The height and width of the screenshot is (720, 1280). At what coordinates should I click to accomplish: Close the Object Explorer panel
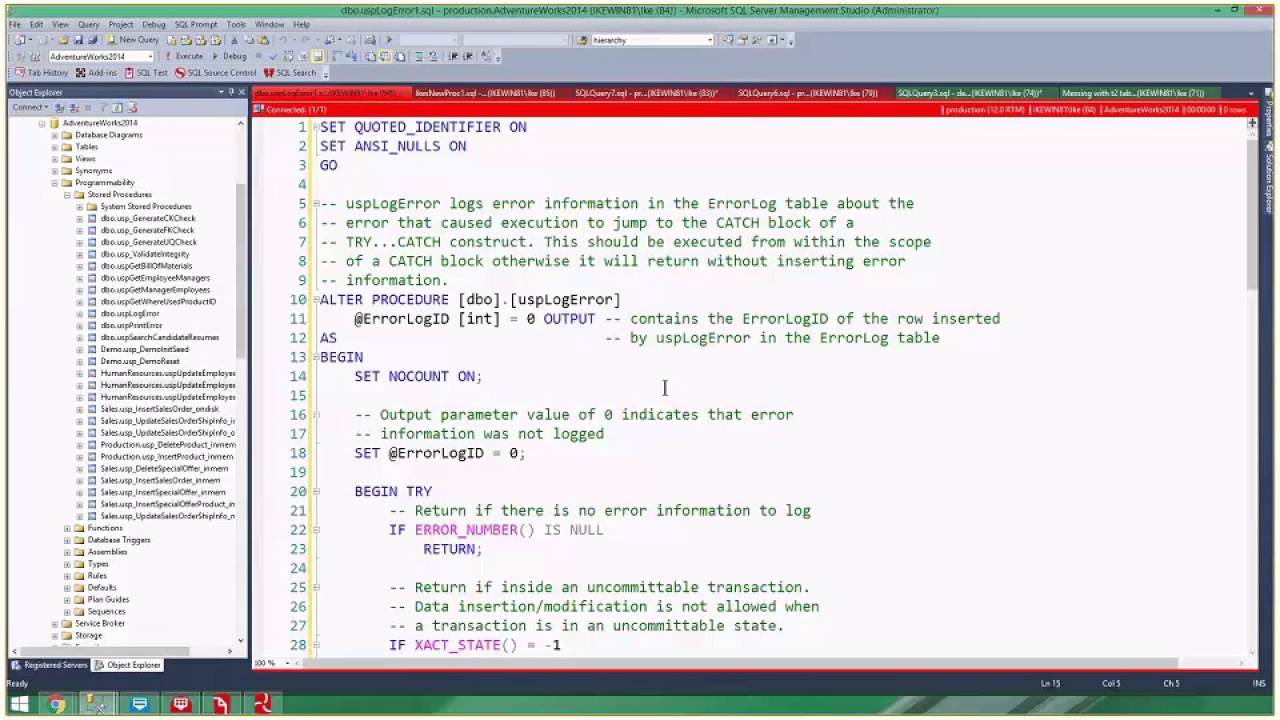242,92
